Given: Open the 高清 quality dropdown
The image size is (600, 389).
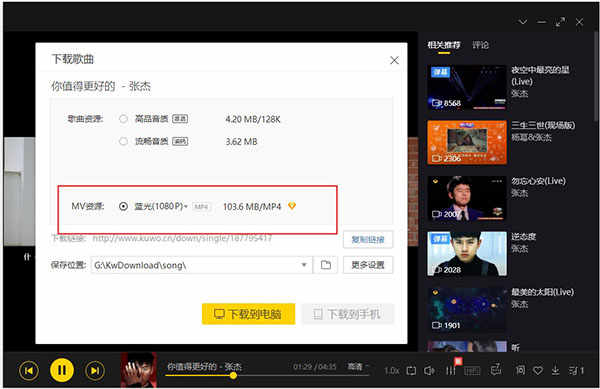Looking at the screenshot, I should [357, 366].
